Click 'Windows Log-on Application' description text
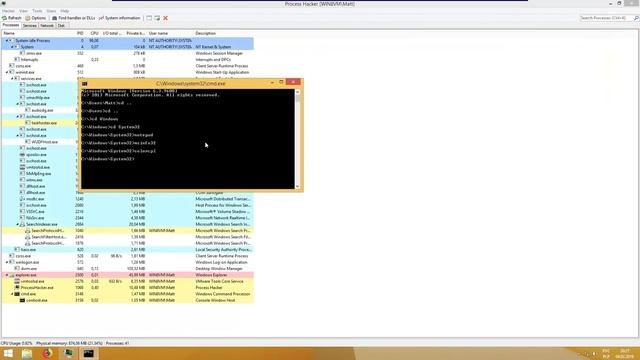 tap(221, 262)
